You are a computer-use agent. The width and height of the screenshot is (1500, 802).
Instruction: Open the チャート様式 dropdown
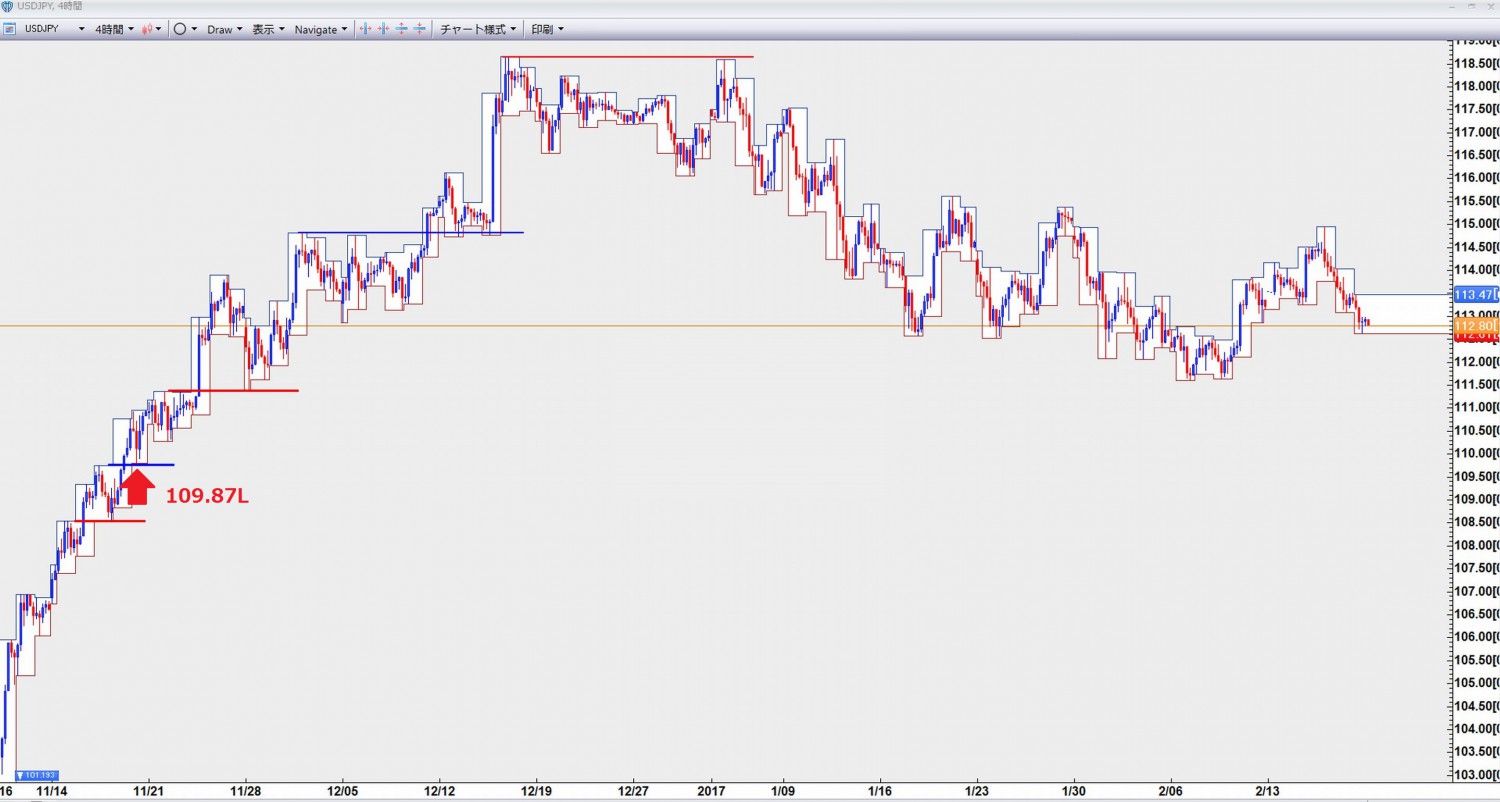(478, 29)
